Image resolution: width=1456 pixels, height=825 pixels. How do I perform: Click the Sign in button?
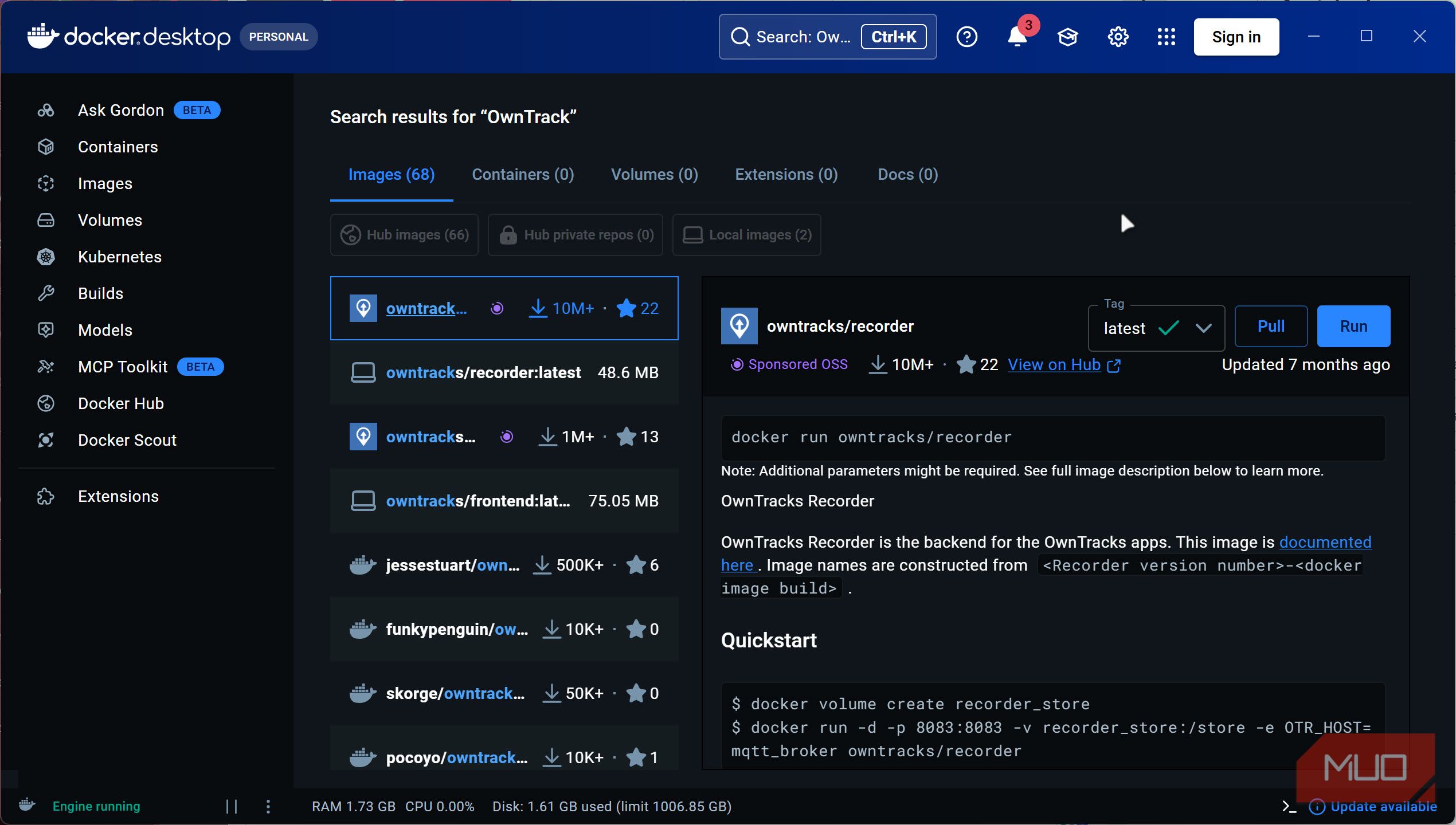[1236, 37]
